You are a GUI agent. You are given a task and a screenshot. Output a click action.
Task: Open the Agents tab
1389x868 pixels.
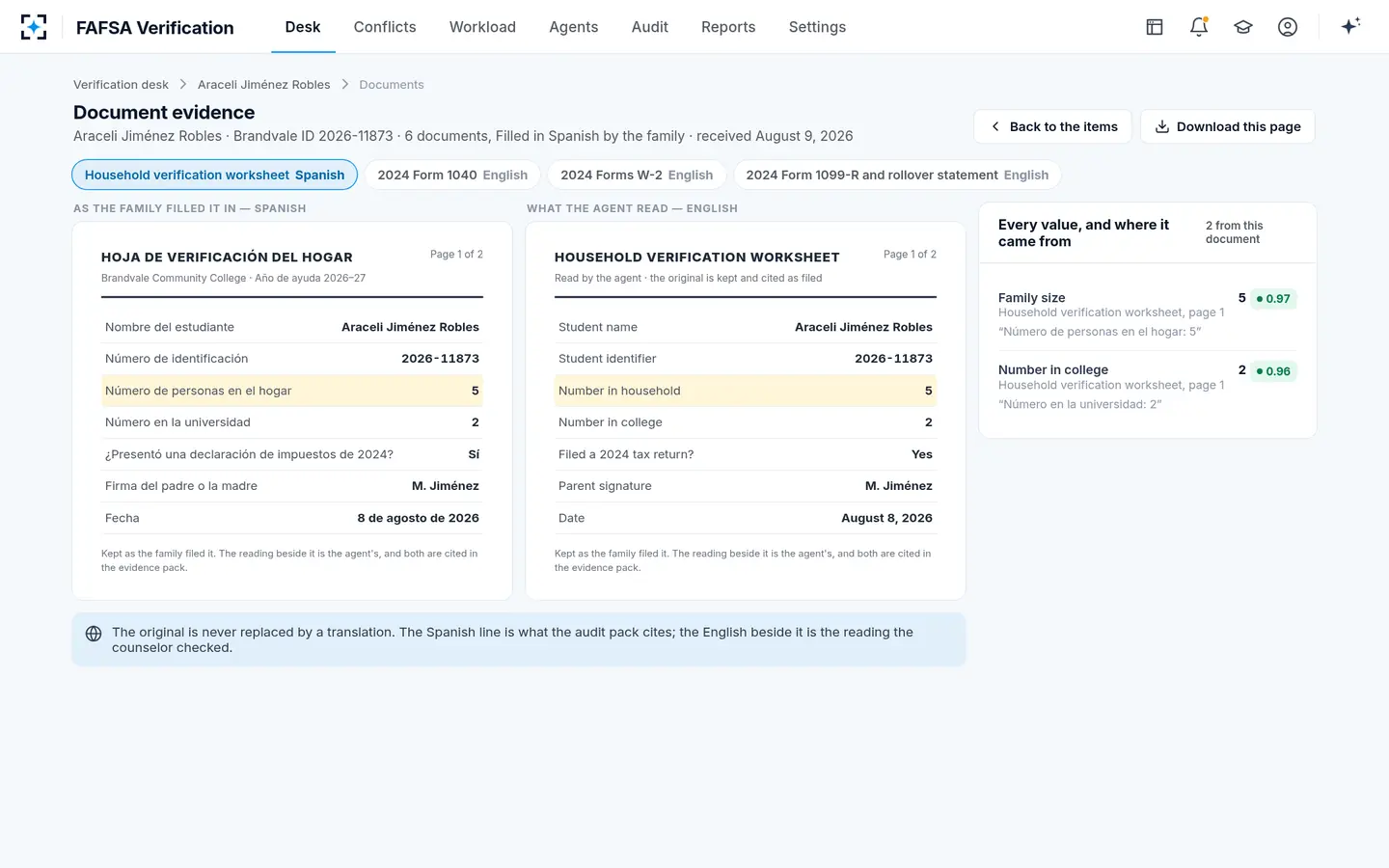click(x=574, y=27)
